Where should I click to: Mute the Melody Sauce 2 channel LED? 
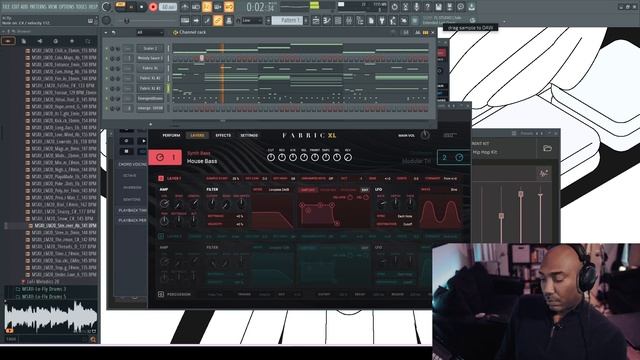[107, 58]
